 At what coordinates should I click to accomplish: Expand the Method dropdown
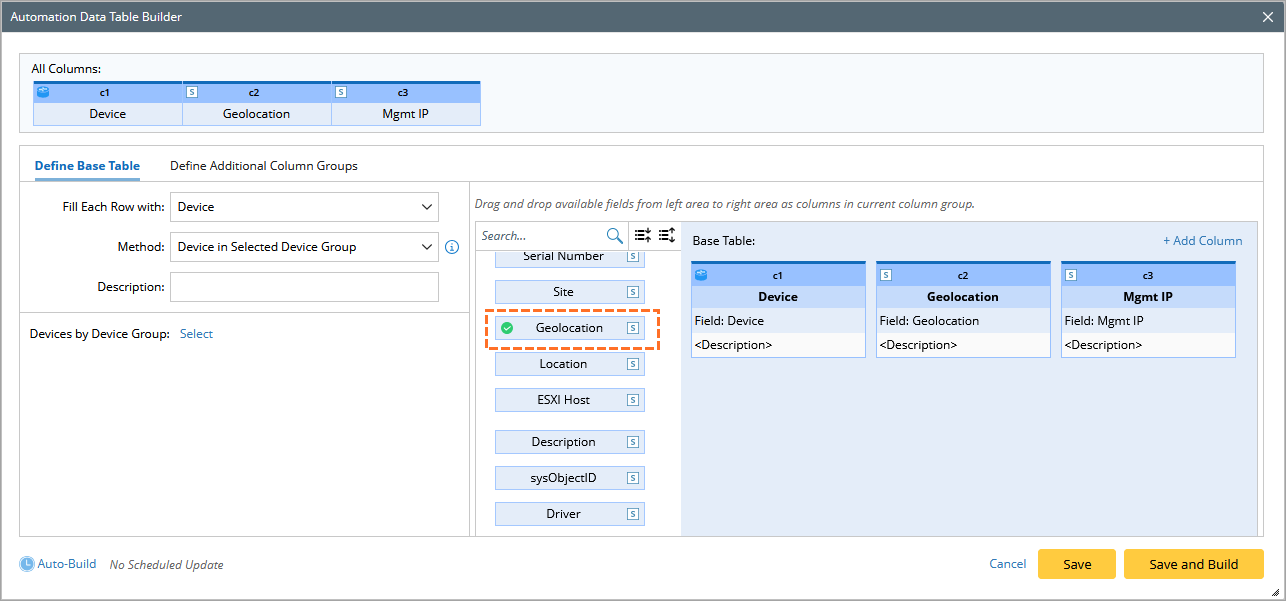(304, 247)
